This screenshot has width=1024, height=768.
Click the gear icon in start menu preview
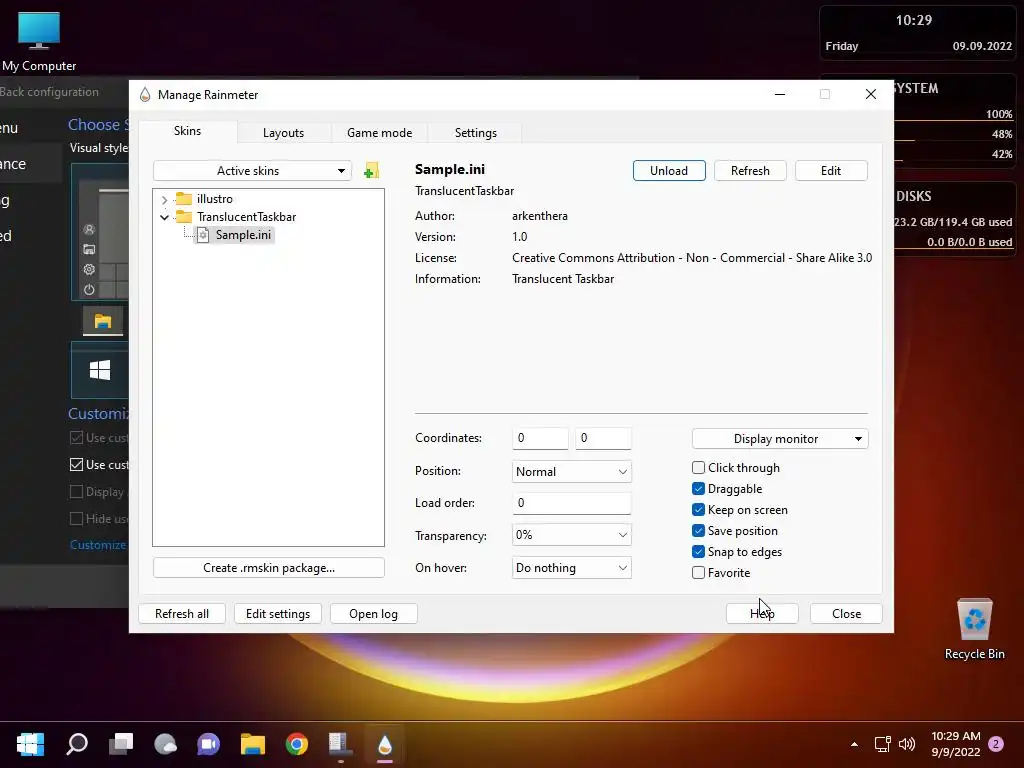pyautogui.click(x=89, y=269)
